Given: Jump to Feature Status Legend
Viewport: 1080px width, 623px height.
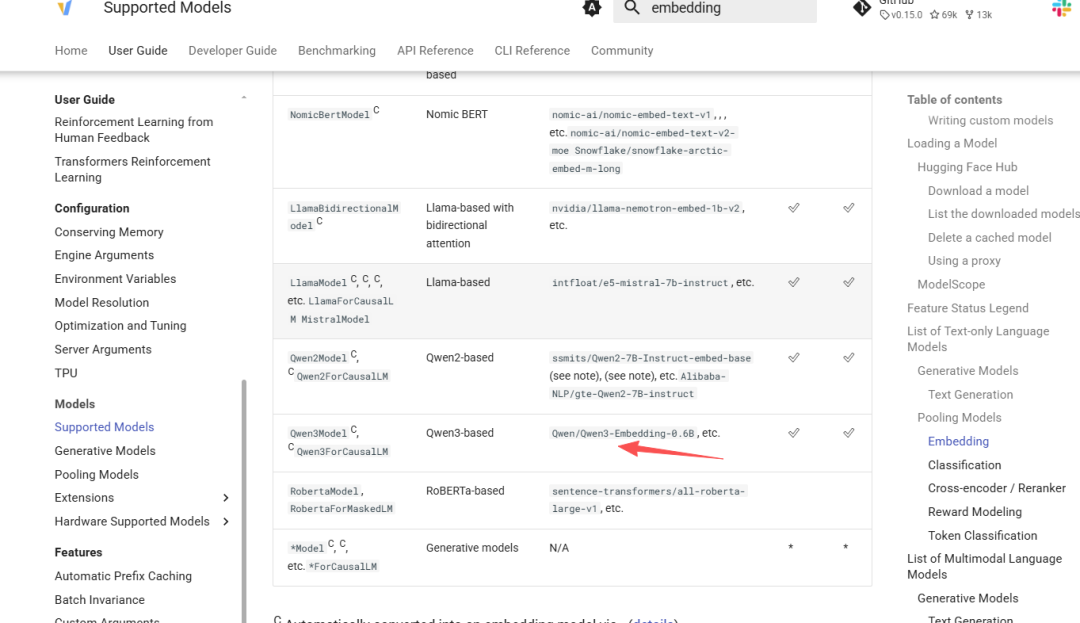Looking at the screenshot, I should tap(968, 308).
